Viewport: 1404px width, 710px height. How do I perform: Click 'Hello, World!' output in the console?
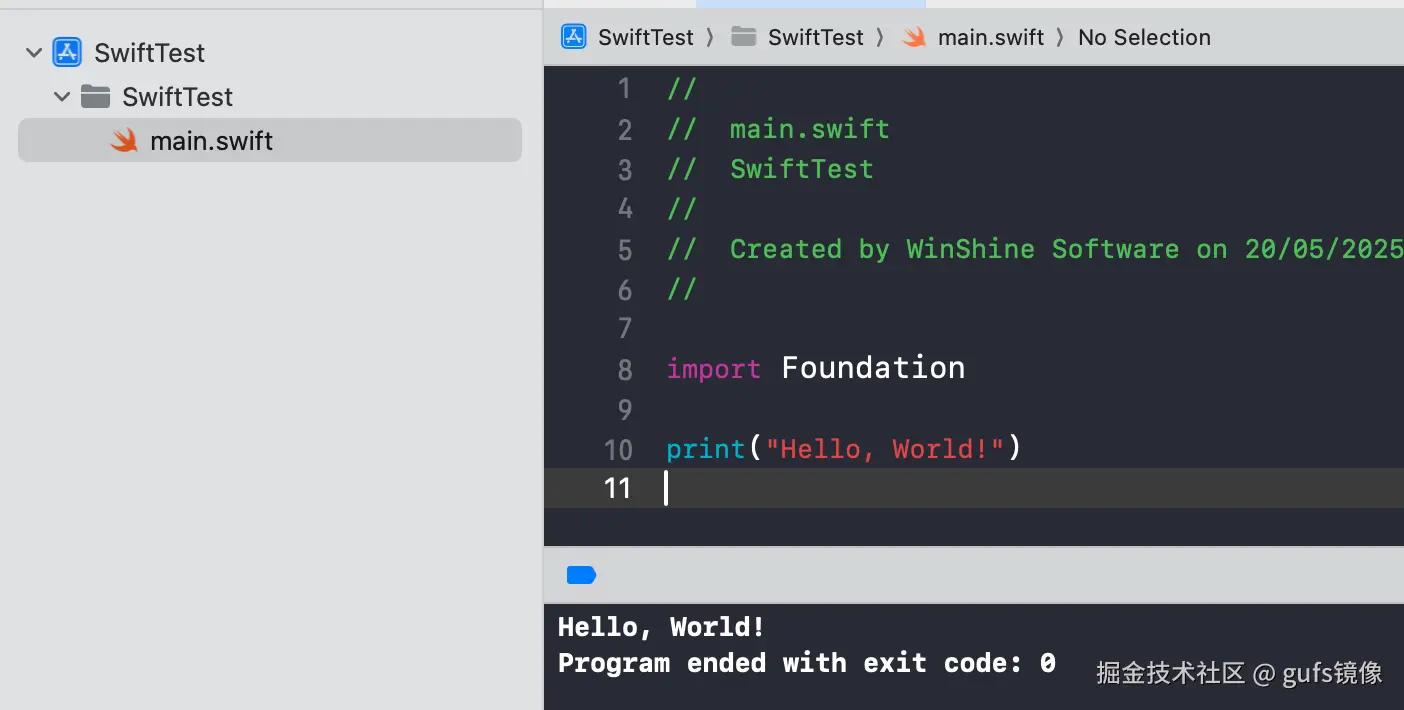tap(662, 627)
